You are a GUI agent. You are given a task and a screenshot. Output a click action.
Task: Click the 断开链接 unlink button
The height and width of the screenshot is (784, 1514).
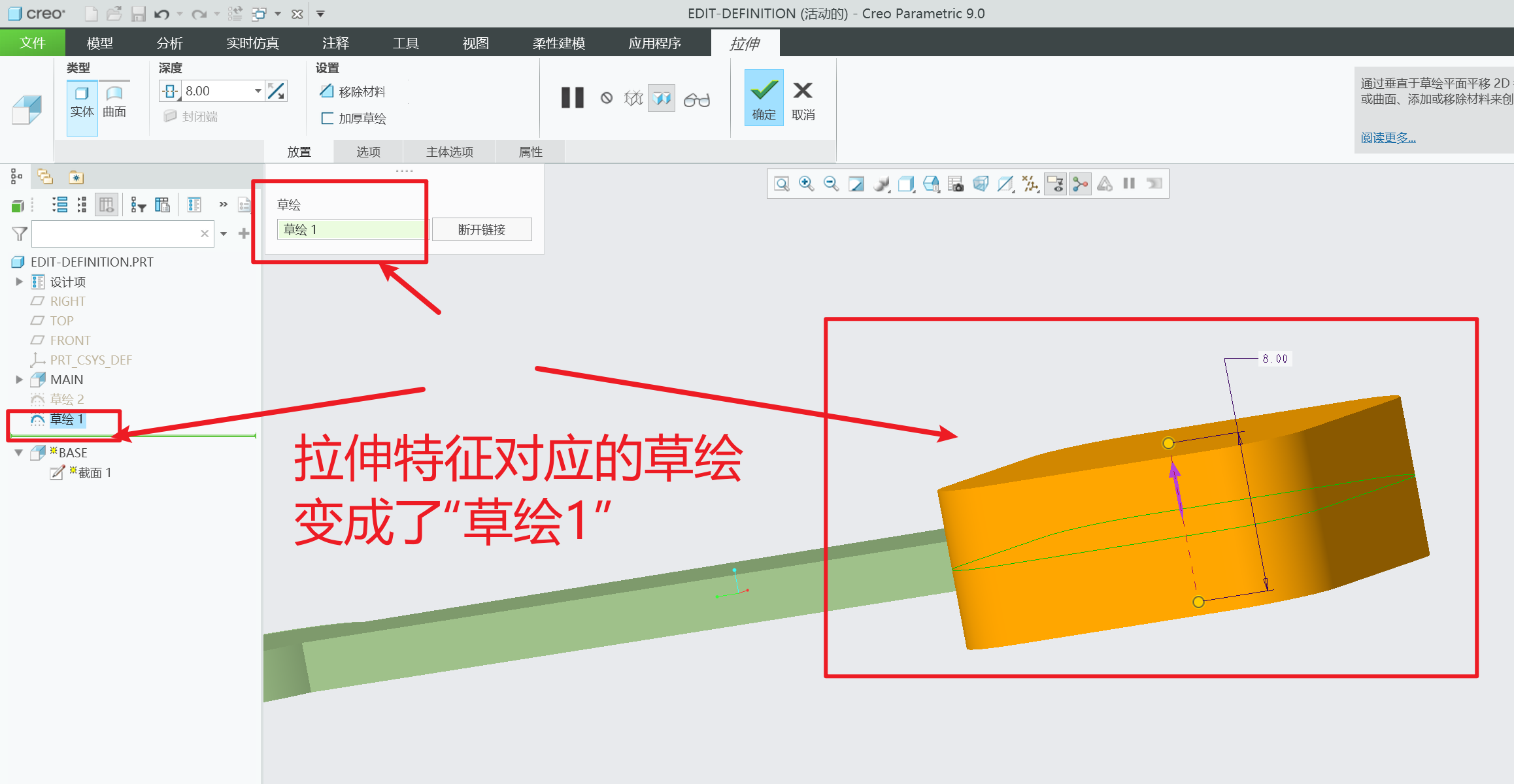[x=482, y=229]
